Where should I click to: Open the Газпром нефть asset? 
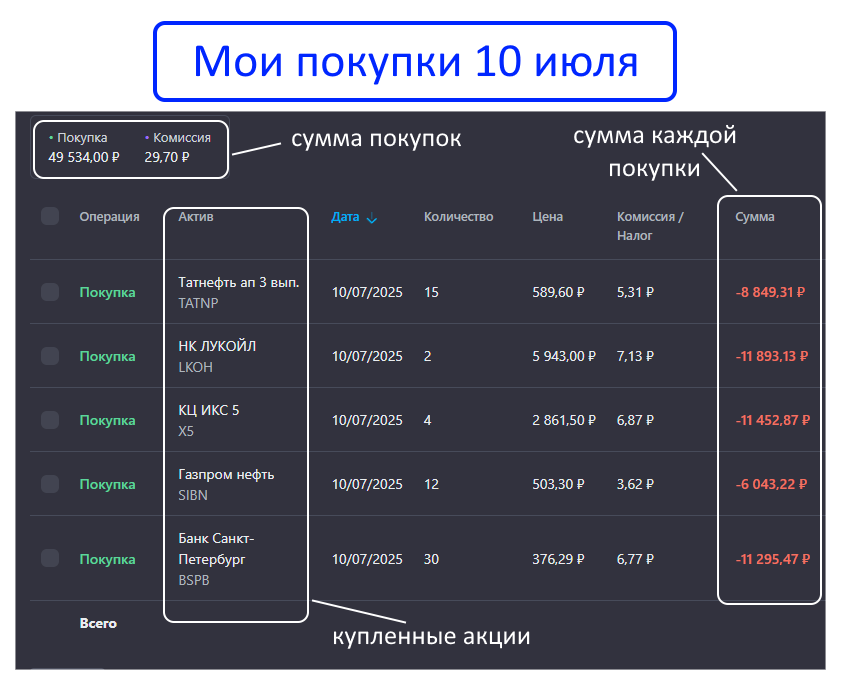[226, 474]
